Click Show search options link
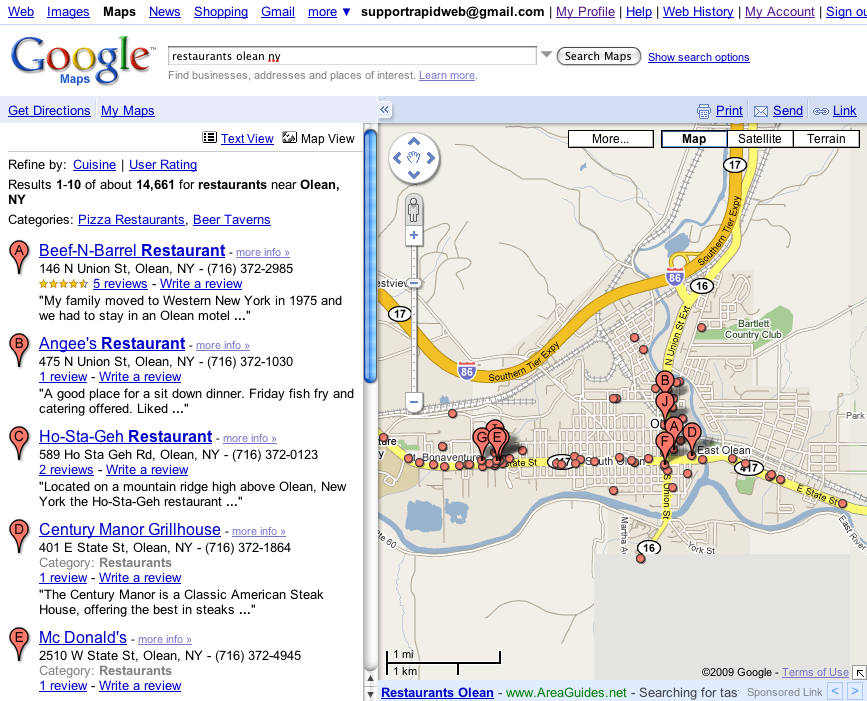Image resolution: width=867 pixels, height=701 pixels. 698,57
